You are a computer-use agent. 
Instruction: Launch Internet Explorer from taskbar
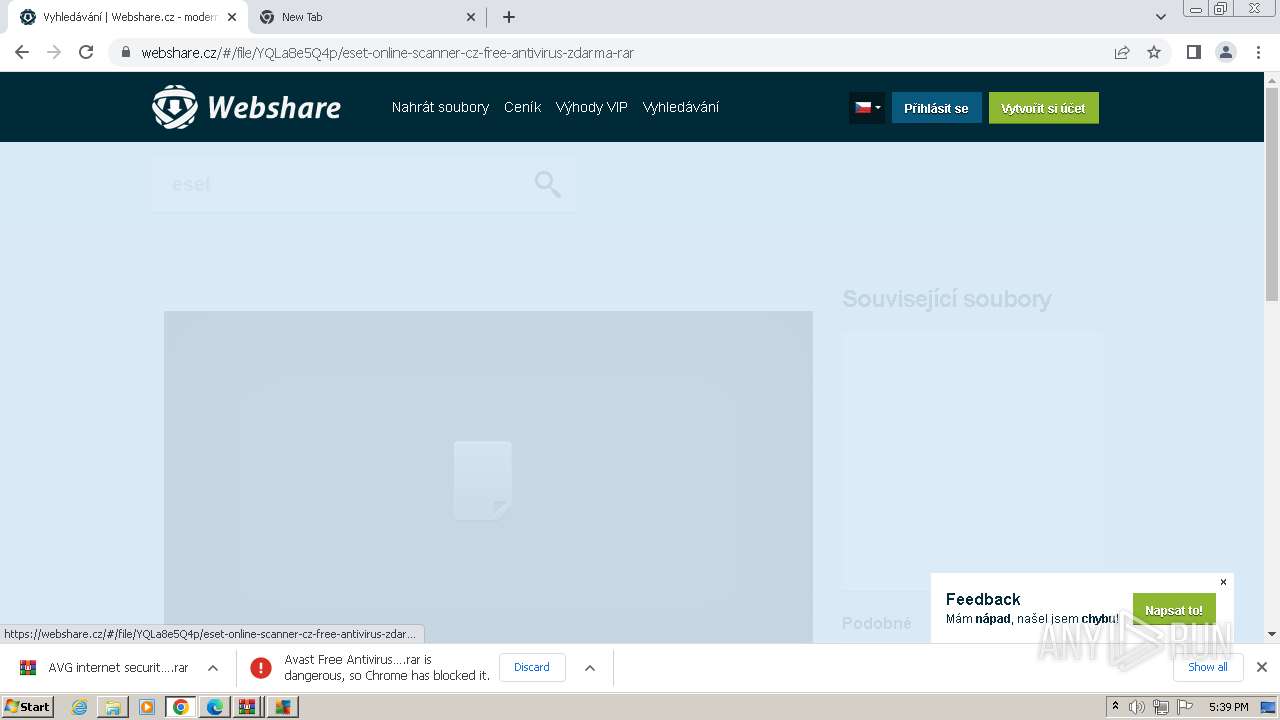(x=80, y=707)
